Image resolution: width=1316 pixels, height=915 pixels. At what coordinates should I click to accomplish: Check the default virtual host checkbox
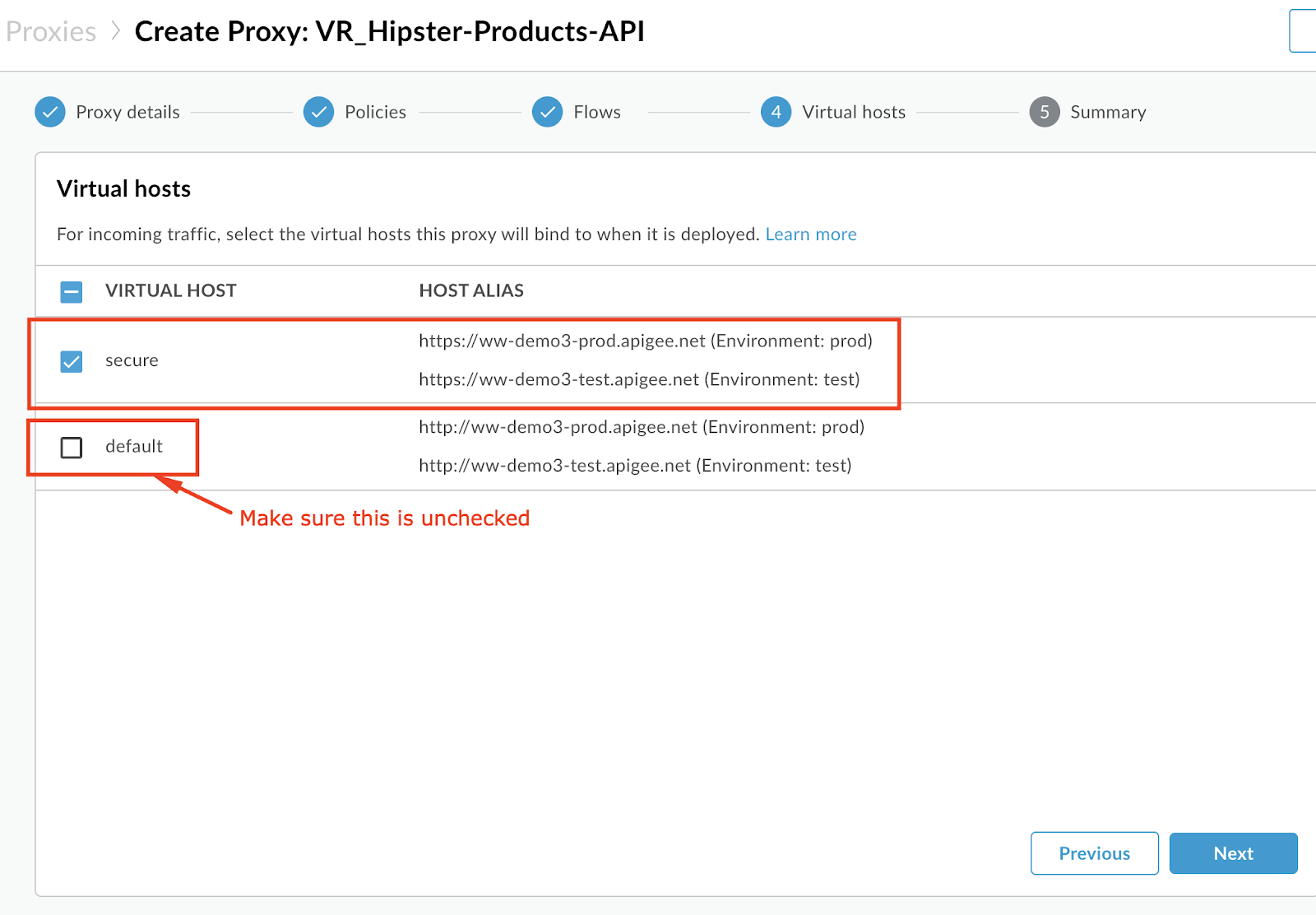pyautogui.click(x=72, y=448)
